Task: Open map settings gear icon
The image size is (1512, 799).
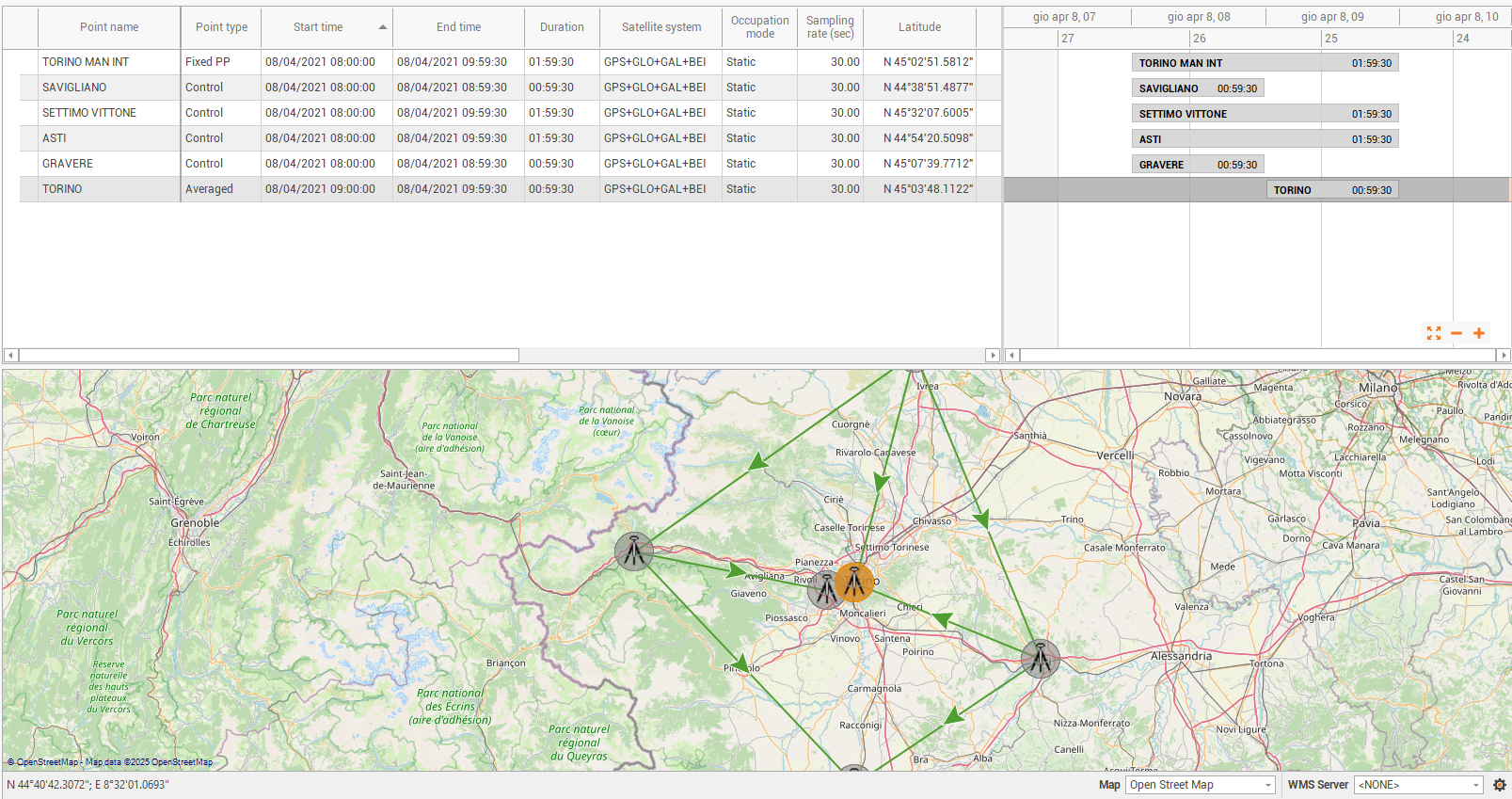Action: (x=1500, y=785)
